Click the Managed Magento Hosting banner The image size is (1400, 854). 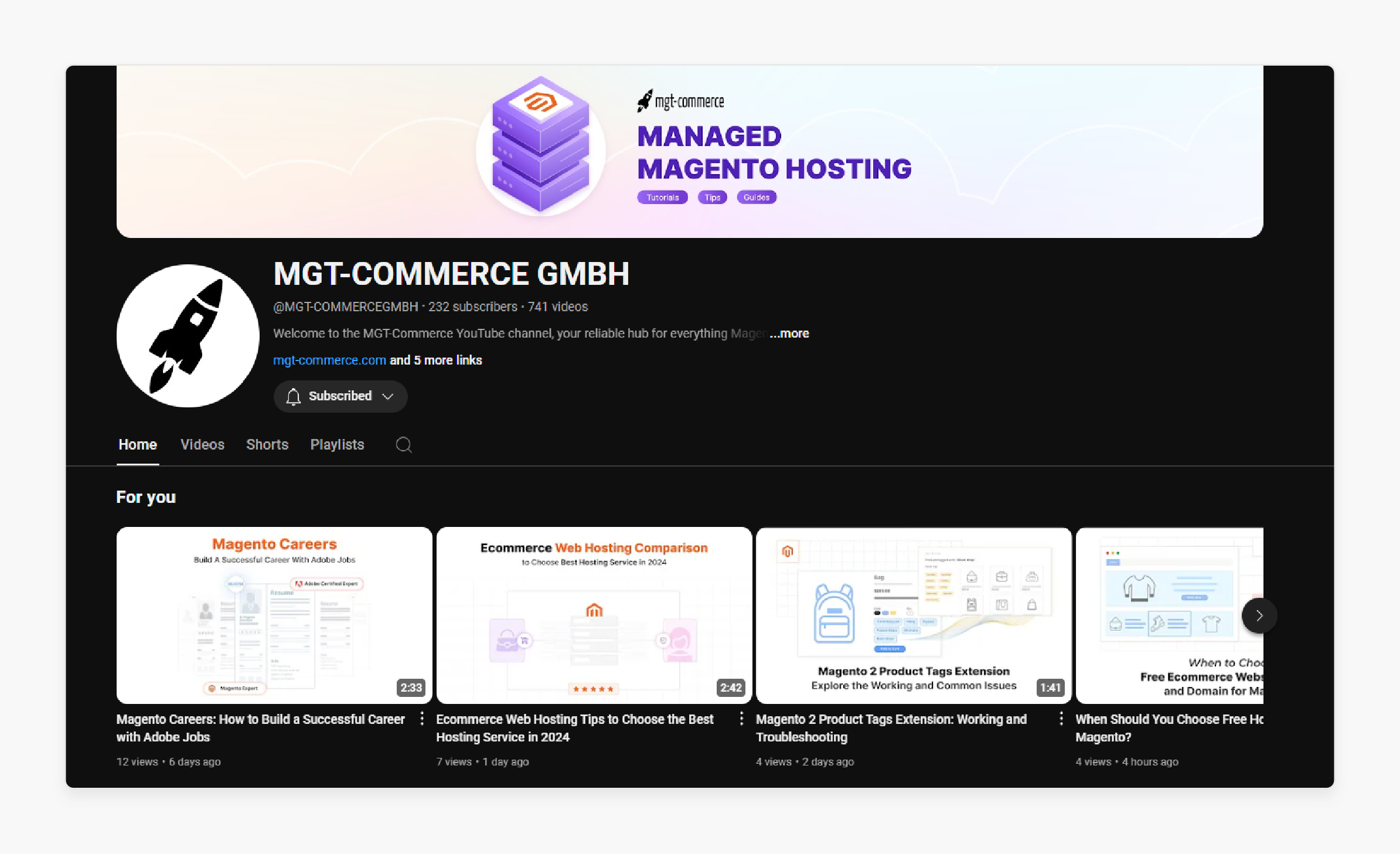[690, 151]
